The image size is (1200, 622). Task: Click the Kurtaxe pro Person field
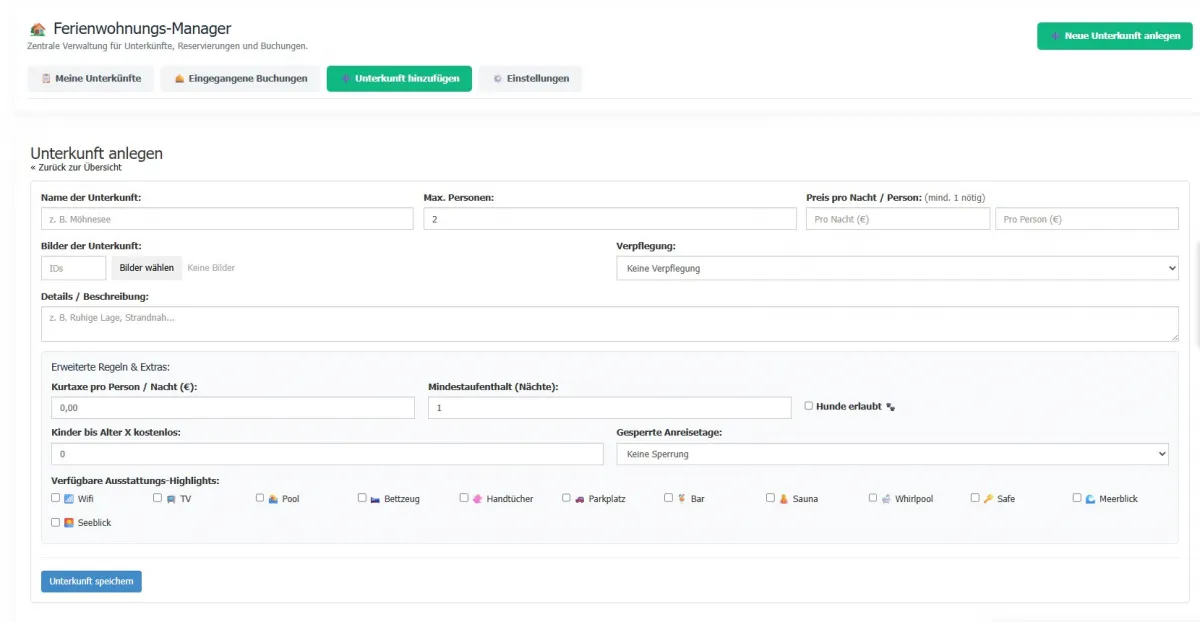[x=233, y=408]
